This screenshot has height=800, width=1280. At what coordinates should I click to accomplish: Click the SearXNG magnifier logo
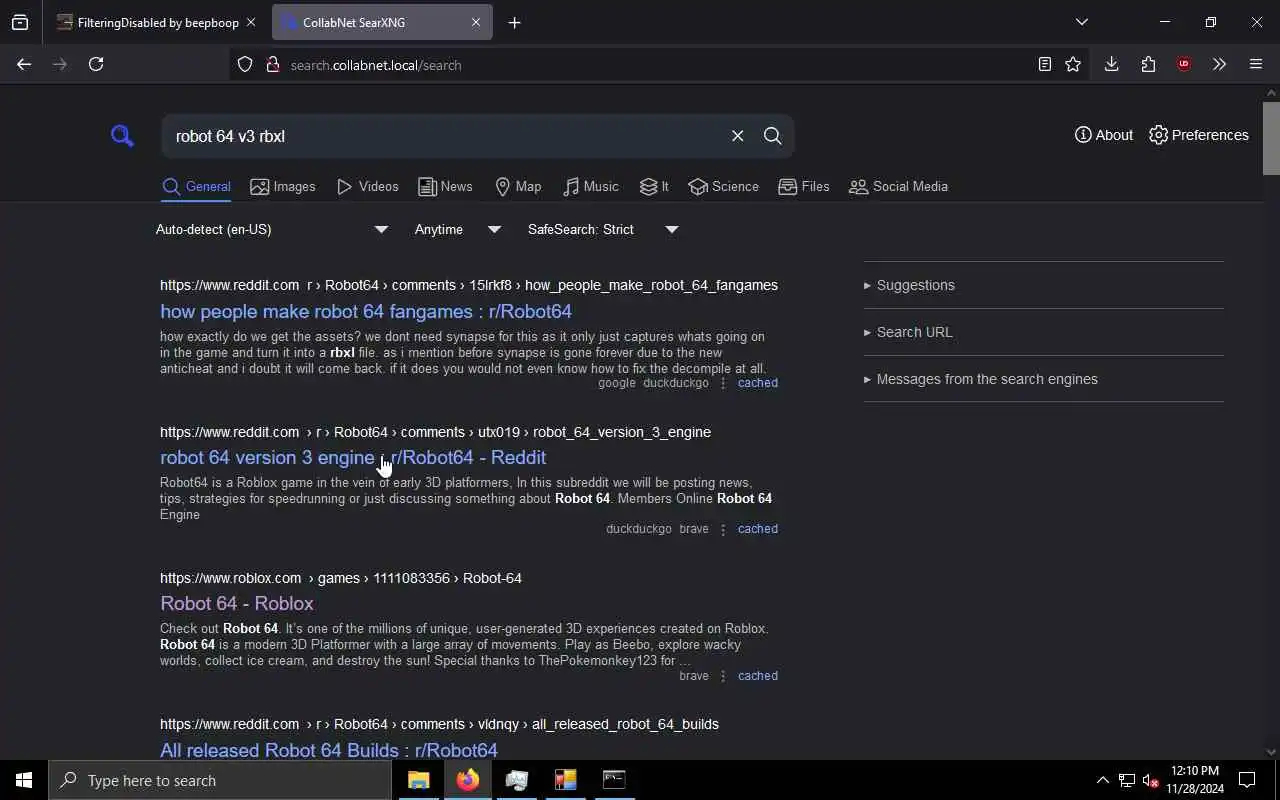(x=122, y=135)
